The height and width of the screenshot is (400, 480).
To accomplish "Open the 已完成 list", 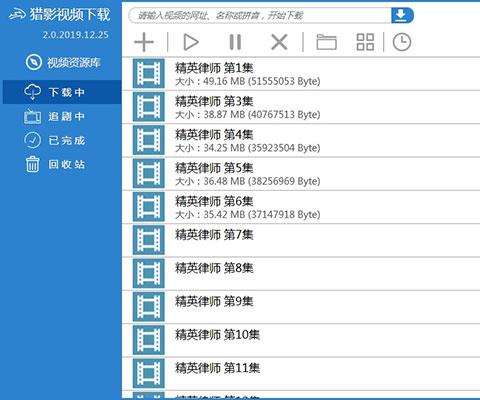I will (x=54, y=140).
